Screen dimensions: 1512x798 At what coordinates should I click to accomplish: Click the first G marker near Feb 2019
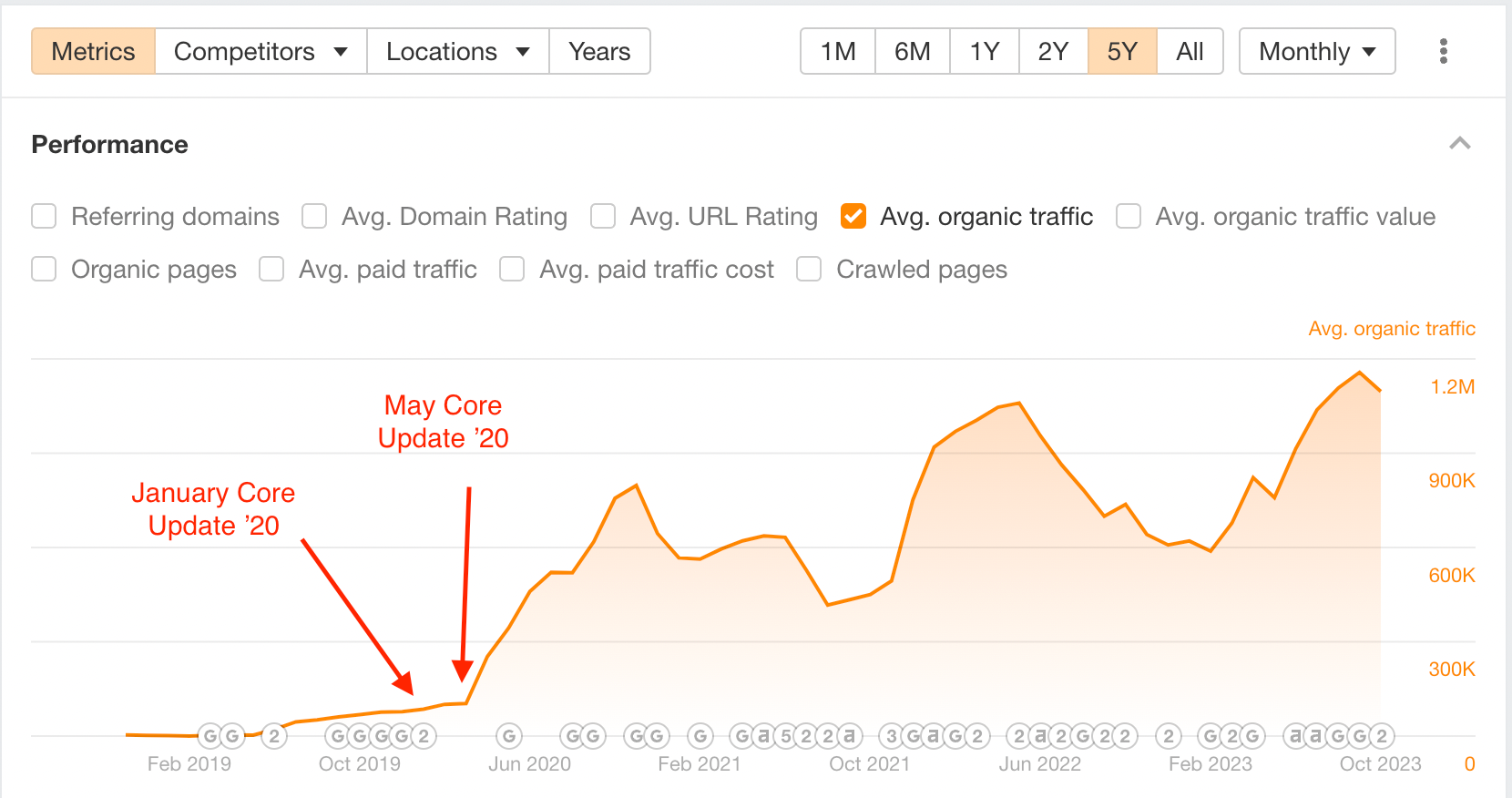210,735
